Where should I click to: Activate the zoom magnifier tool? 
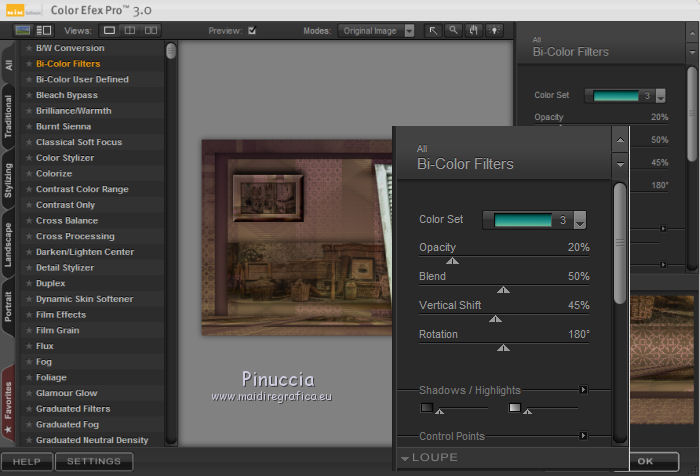pyautogui.click(x=453, y=30)
